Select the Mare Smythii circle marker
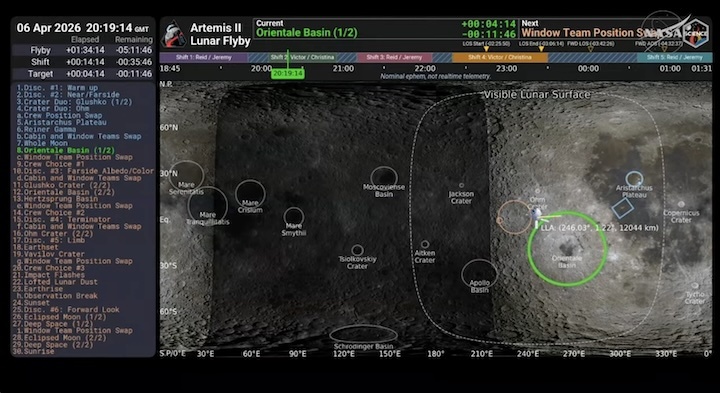The image size is (720, 393). [x=294, y=217]
